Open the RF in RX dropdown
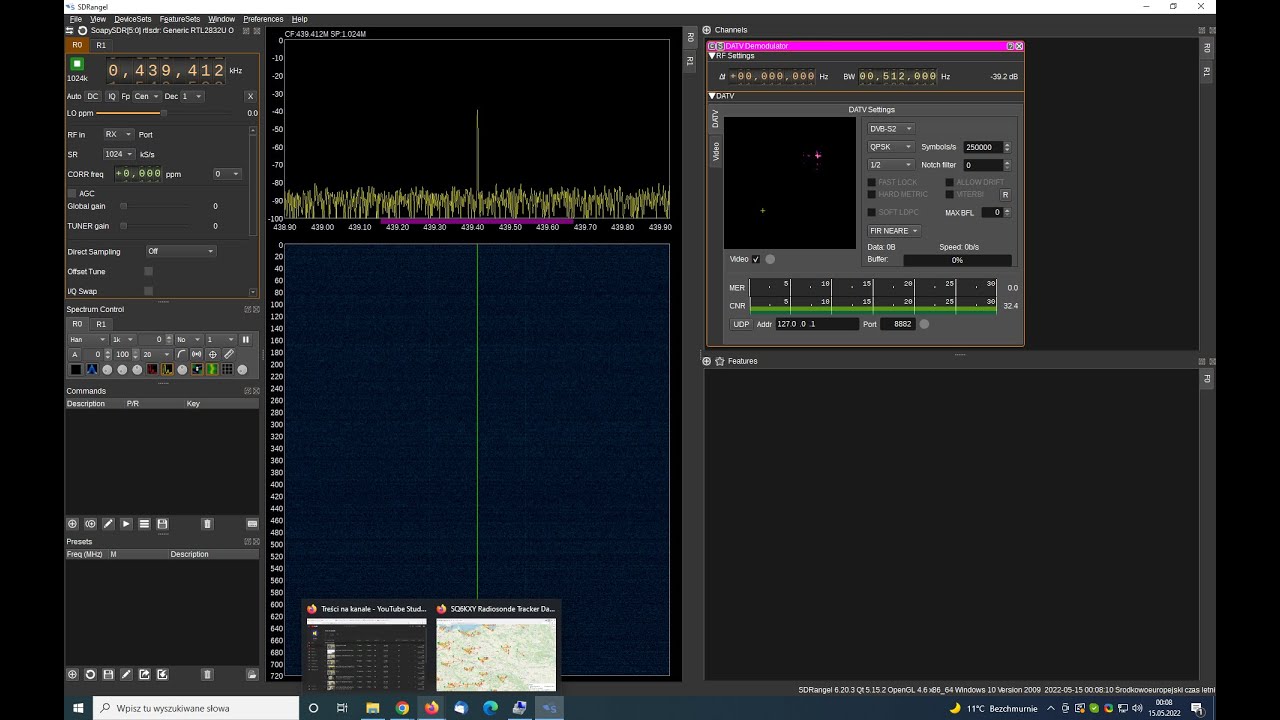 [x=118, y=134]
